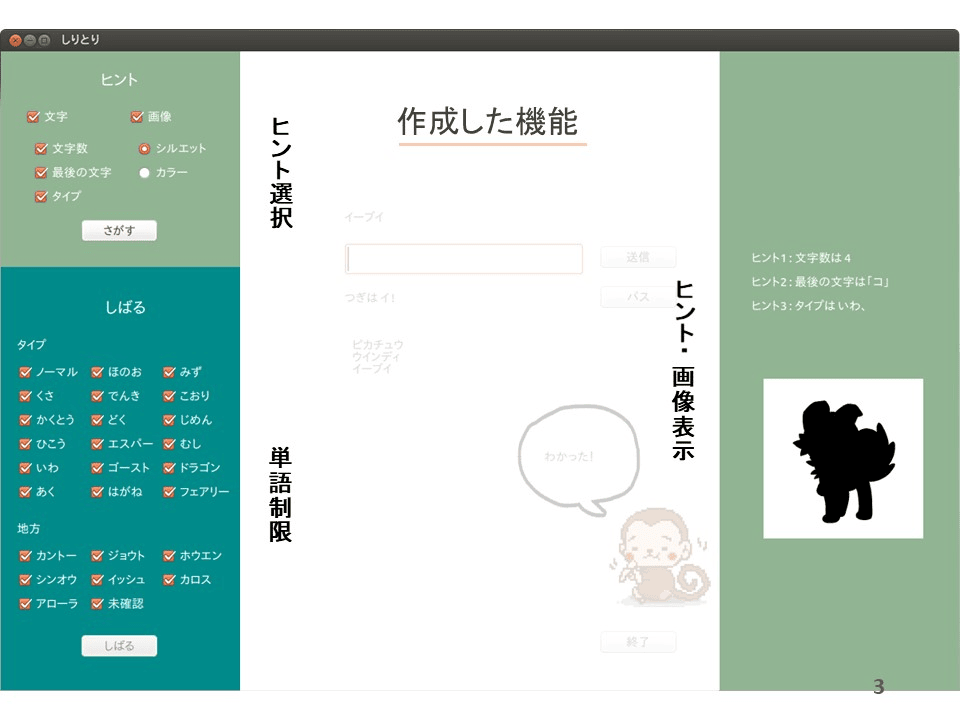Click the ヒント1 文字数は4 text
960x720 pixels.
pos(801,258)
